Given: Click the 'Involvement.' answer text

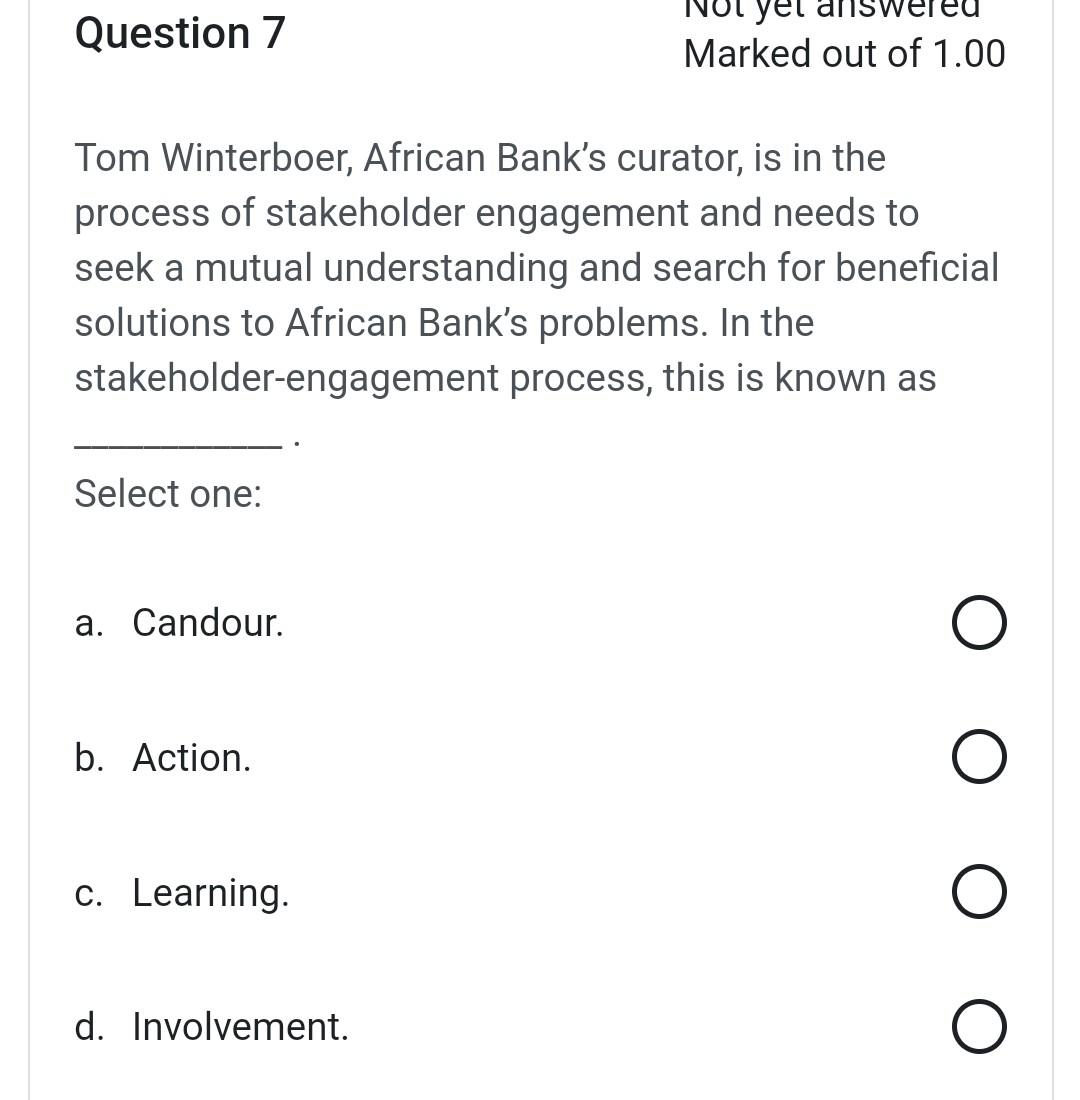Looking at the screenshot, I should 240,1027.
